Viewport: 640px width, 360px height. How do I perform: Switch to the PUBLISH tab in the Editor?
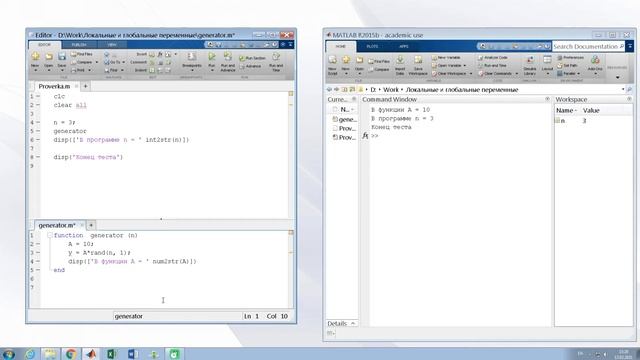79,44
